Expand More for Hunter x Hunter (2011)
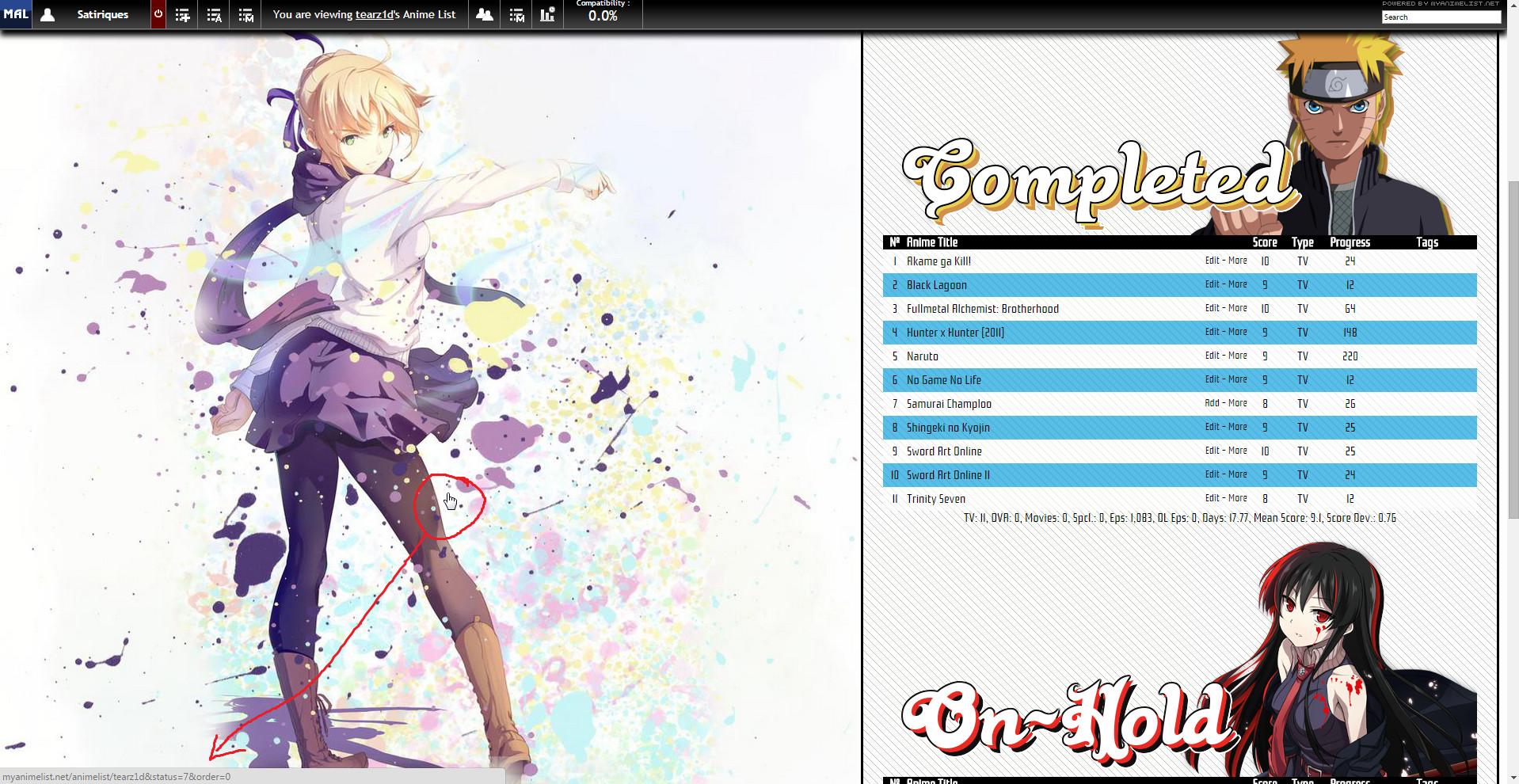This screenshot has height=784, width=1519. (x=1238, y=332)
